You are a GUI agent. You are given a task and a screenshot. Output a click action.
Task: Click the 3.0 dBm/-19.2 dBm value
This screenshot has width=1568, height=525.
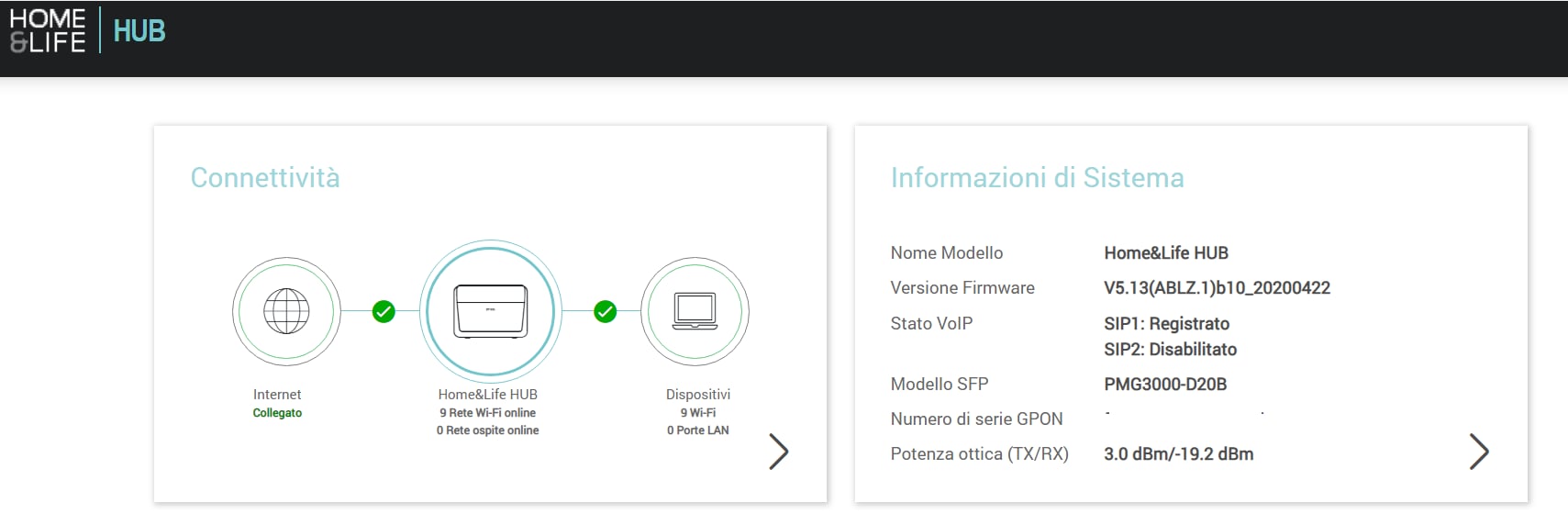click(x=1178, y=453)
